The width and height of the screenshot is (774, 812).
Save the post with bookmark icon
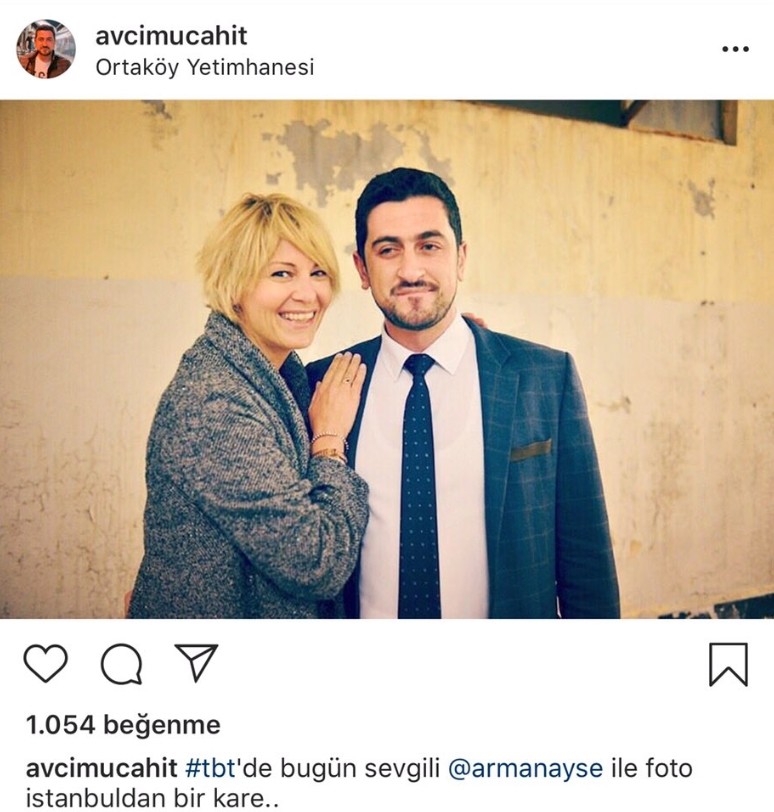728,664
